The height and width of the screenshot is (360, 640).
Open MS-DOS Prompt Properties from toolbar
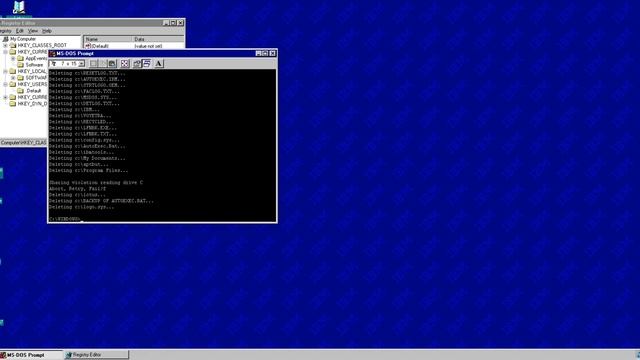click(137, 64)
